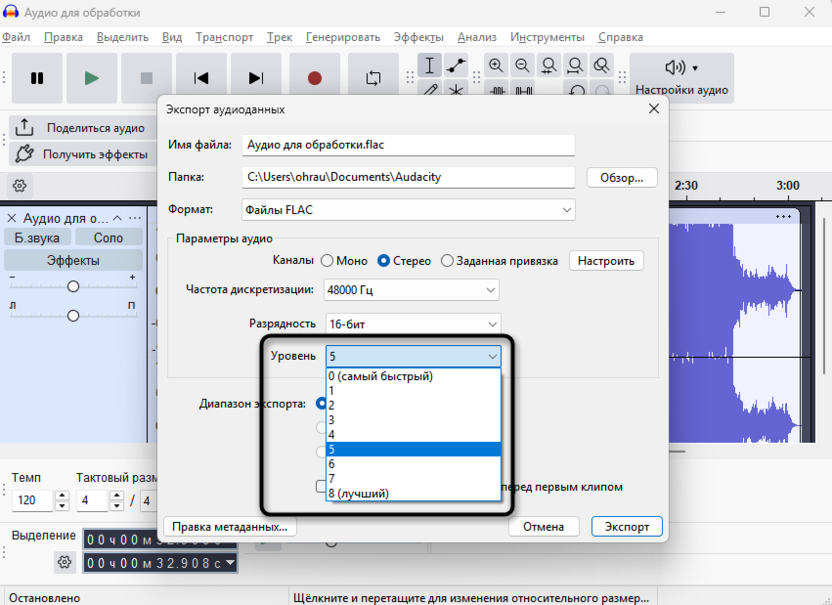
Task: Skip to start of the track
Action: (201, 78)
